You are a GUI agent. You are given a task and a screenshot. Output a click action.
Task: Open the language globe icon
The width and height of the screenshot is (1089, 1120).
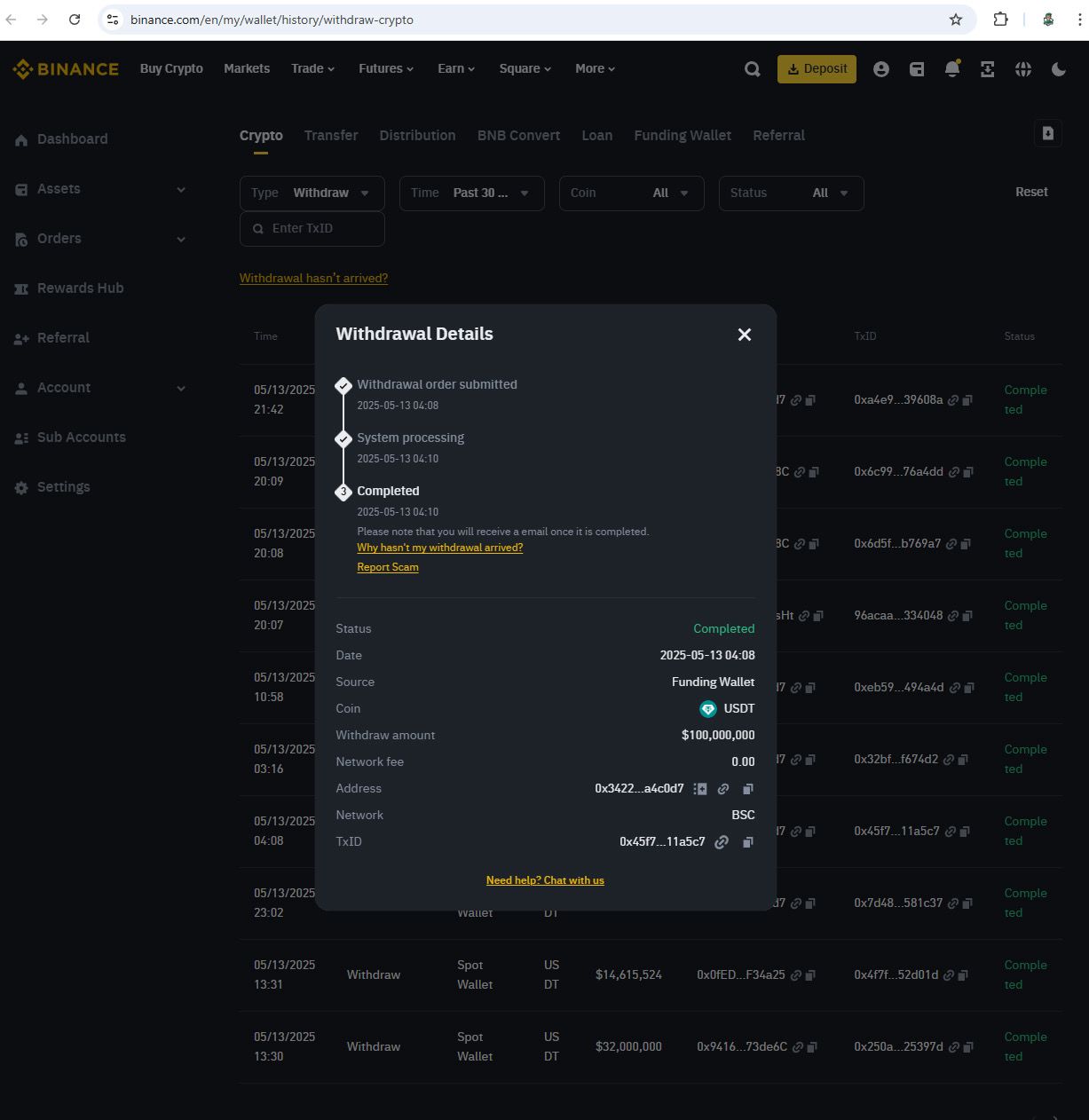(1023, 69)
